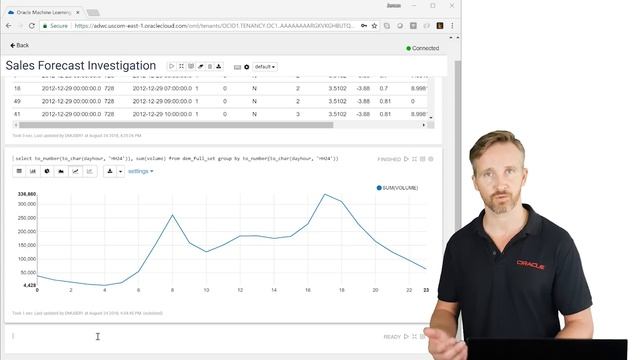Export notebook with download icon beside title

[219, 67]
